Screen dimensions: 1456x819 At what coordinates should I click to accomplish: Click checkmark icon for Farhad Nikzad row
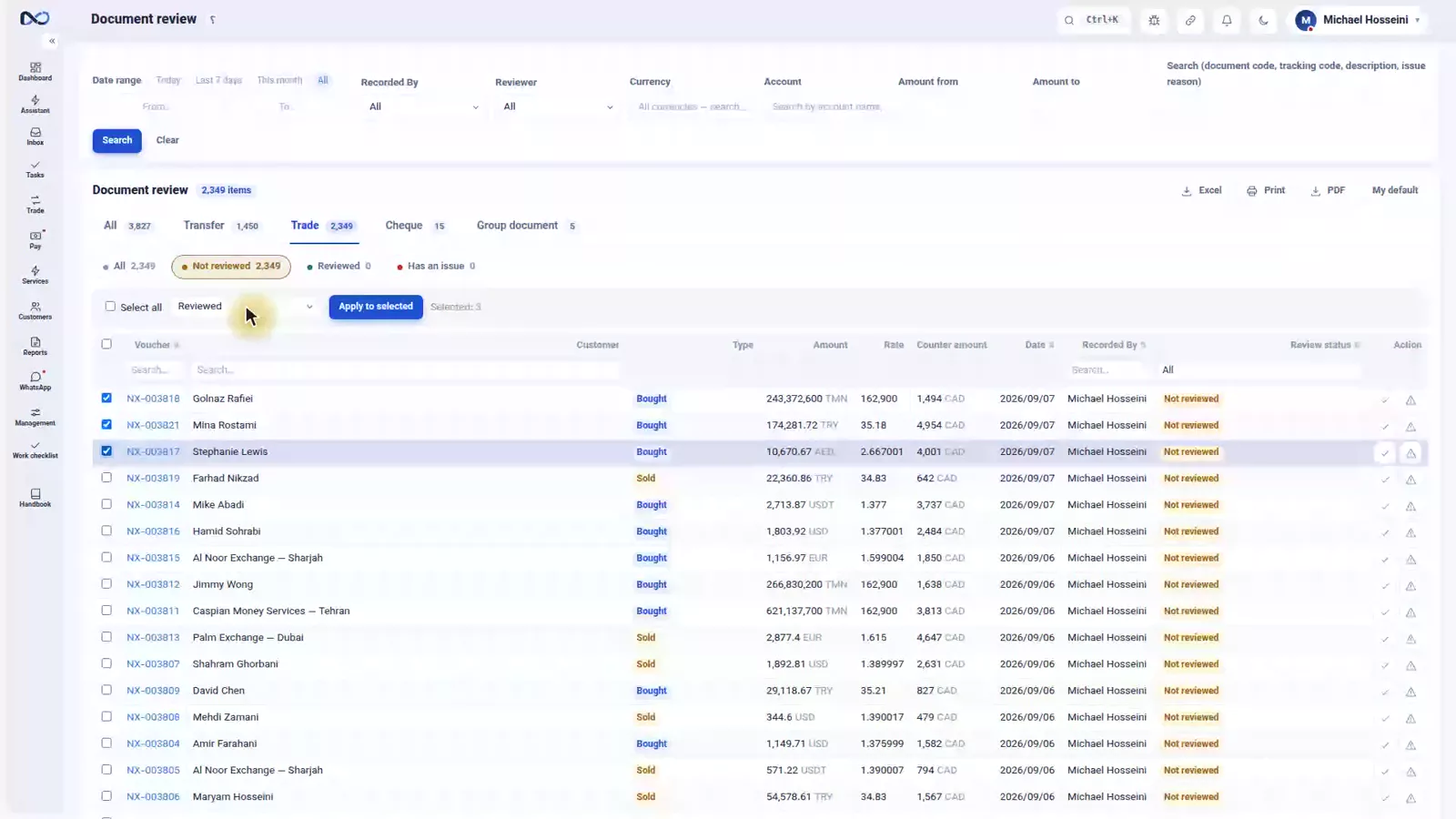(x=1385, y=480)
